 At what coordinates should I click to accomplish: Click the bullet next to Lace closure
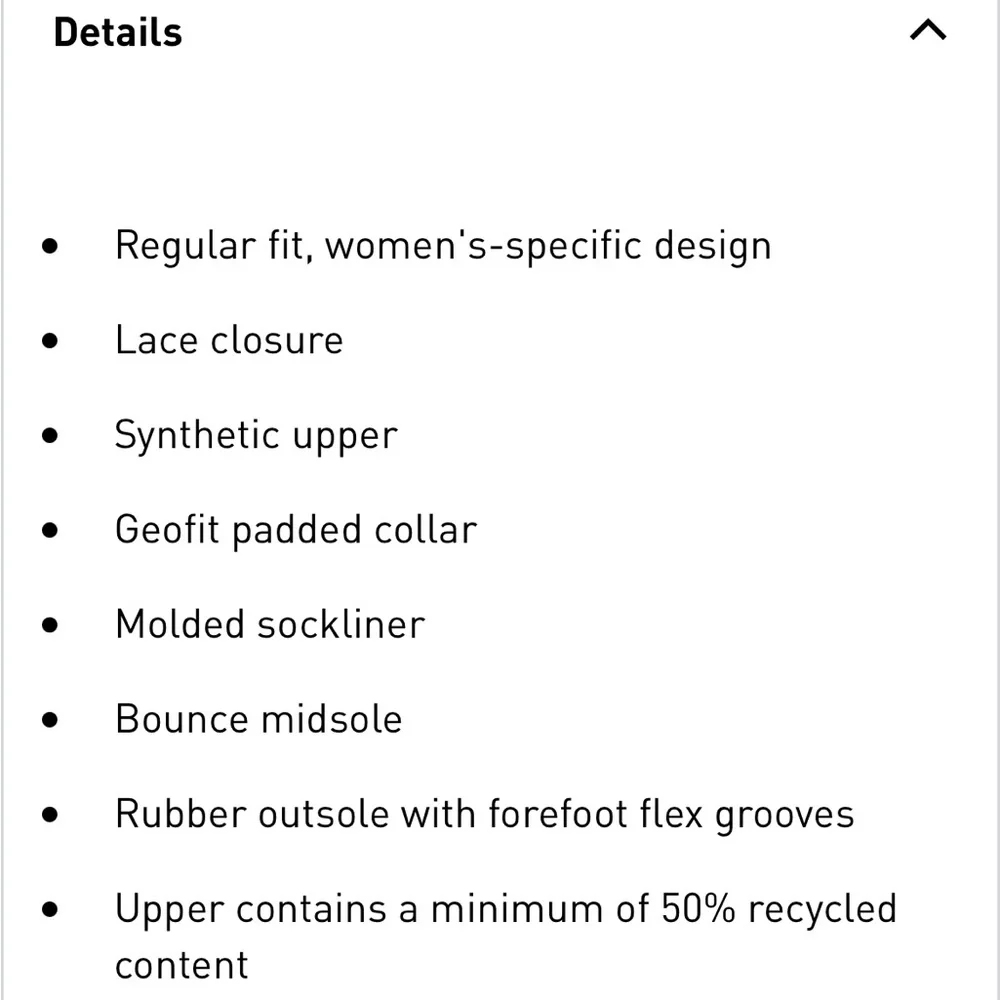51,341
